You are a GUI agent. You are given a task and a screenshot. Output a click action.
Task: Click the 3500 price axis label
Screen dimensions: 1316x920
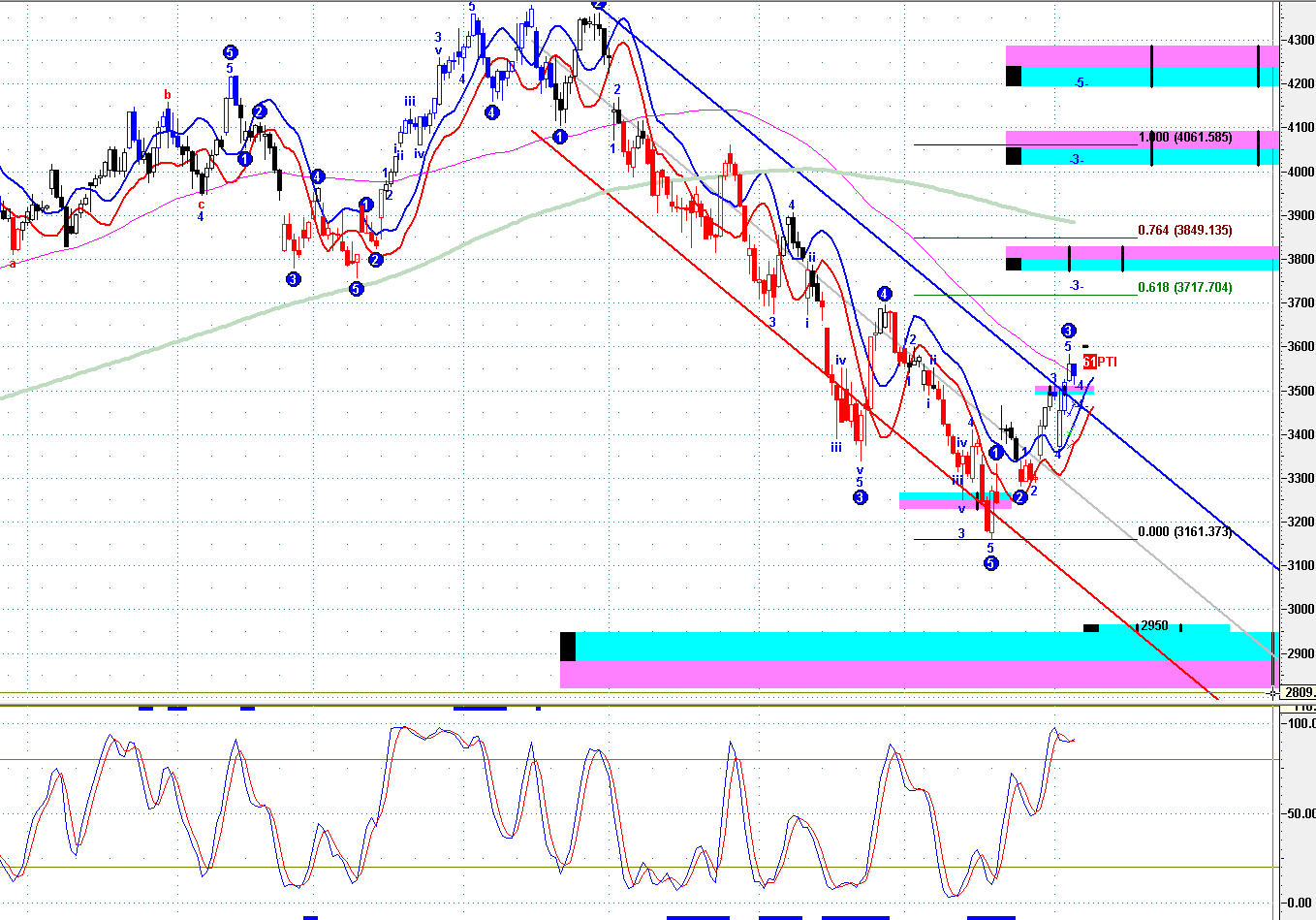(x=1300, y=391)
